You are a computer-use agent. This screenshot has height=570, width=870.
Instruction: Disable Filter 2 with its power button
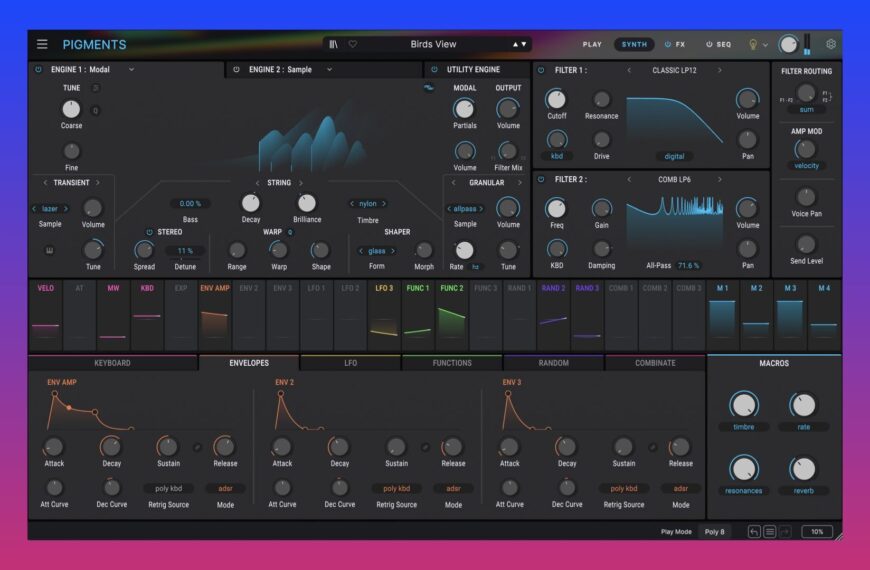[x=541, y=180]
